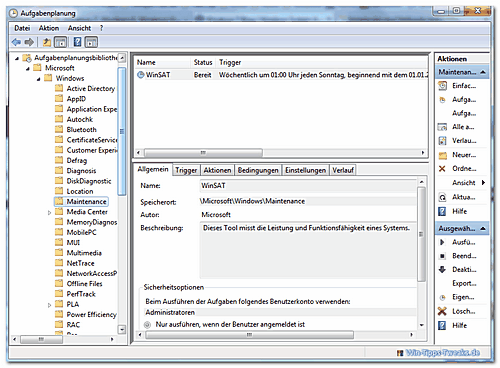The image size is (500, 368).
Task: Open the ? help menu
Action: 101,28
